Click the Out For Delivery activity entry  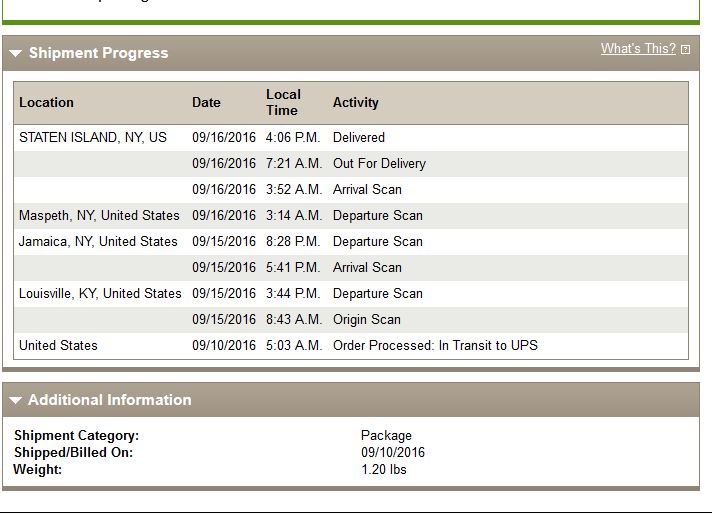click(379, 163)
